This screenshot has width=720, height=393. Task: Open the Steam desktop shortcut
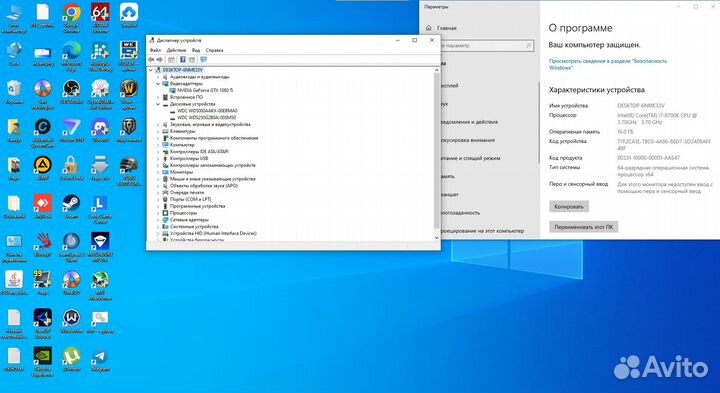tap(71, 206)
